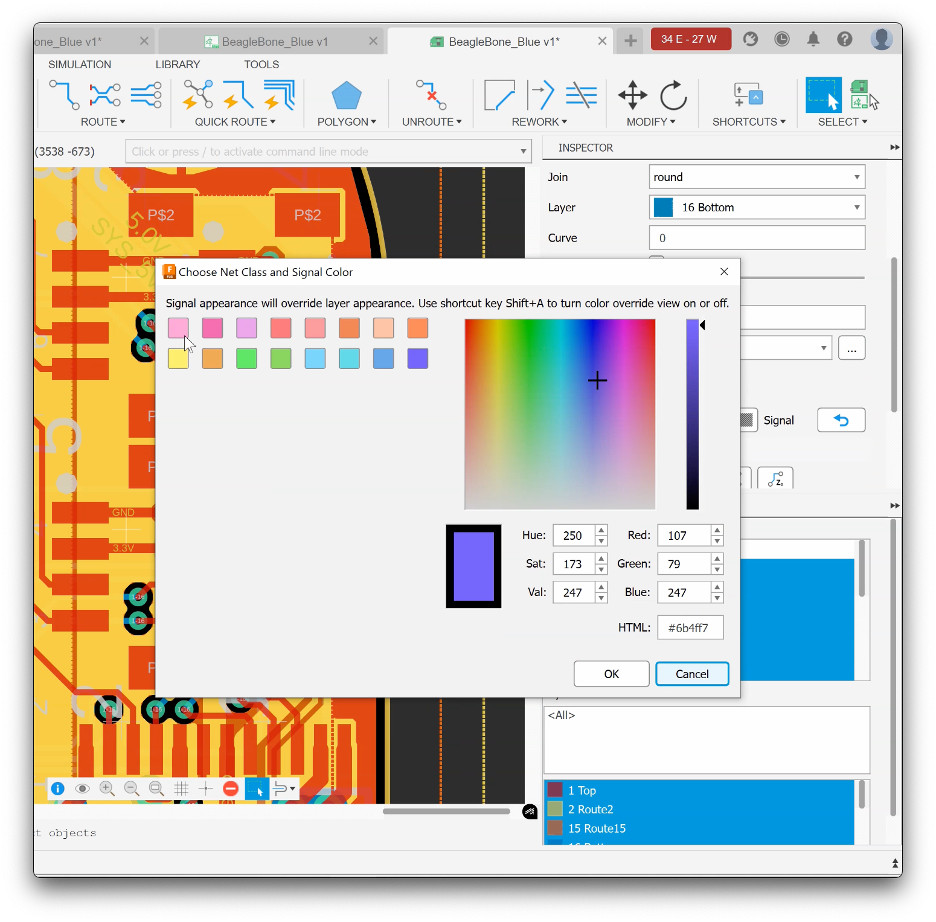Screen dimensions: 936x922
Task: Open the SELECT dropdown menu
Action: 842,122
